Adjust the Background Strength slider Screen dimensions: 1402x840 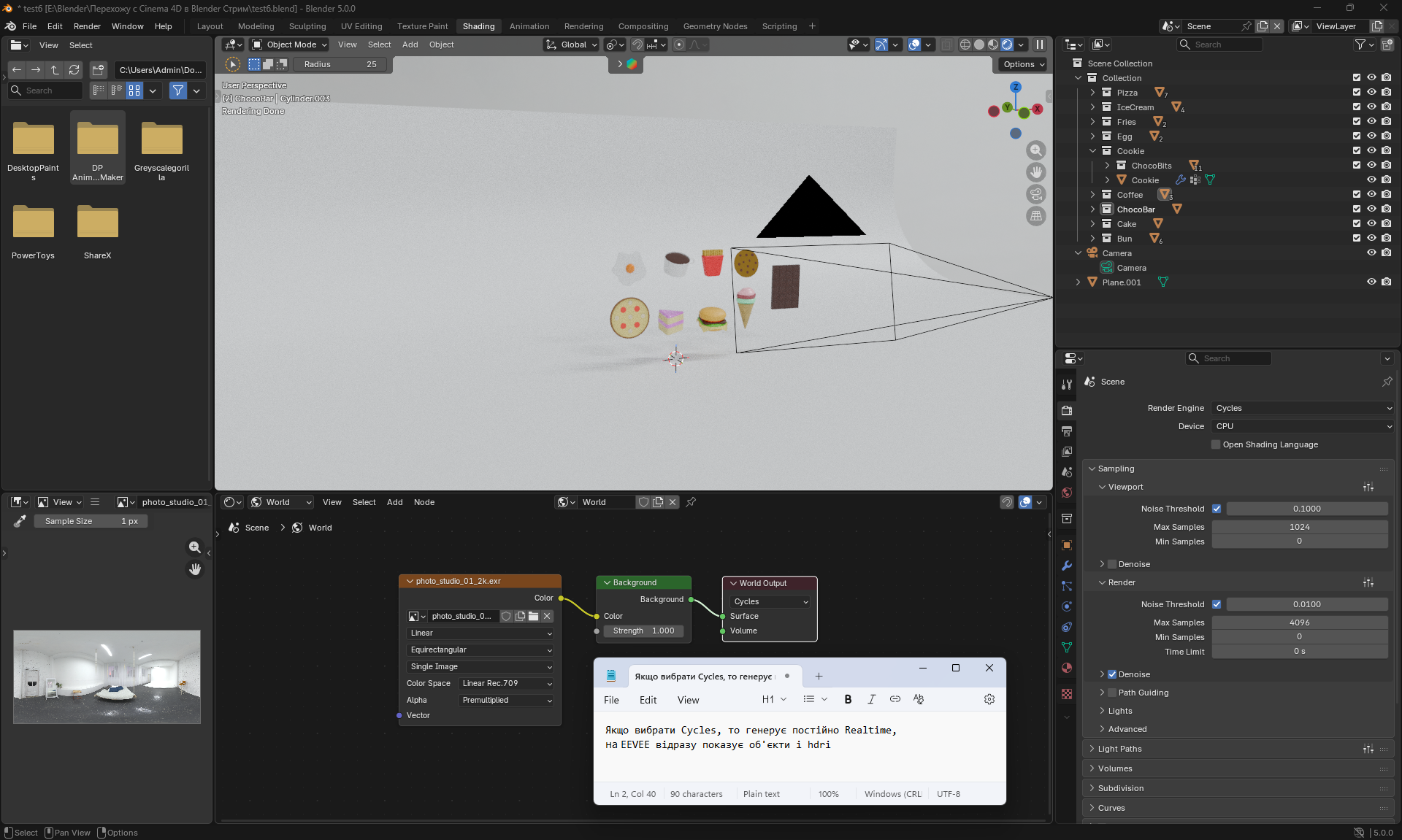(643, 631)
